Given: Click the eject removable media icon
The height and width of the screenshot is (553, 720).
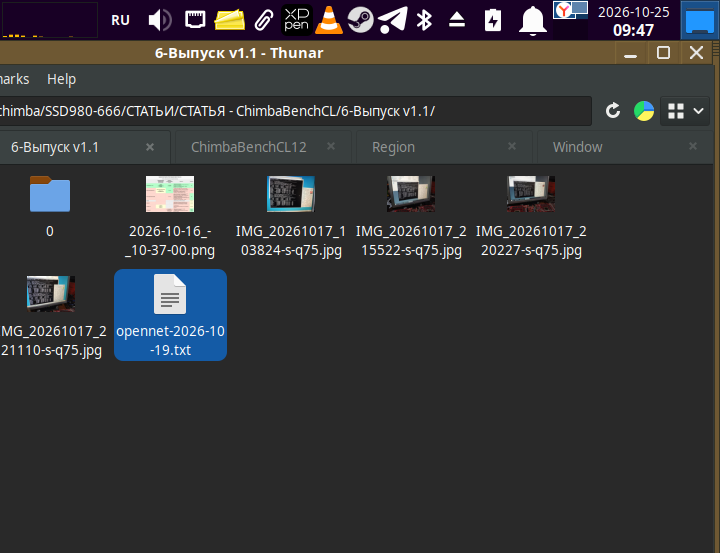Looking at the screenshot, I should coord(457,20).
